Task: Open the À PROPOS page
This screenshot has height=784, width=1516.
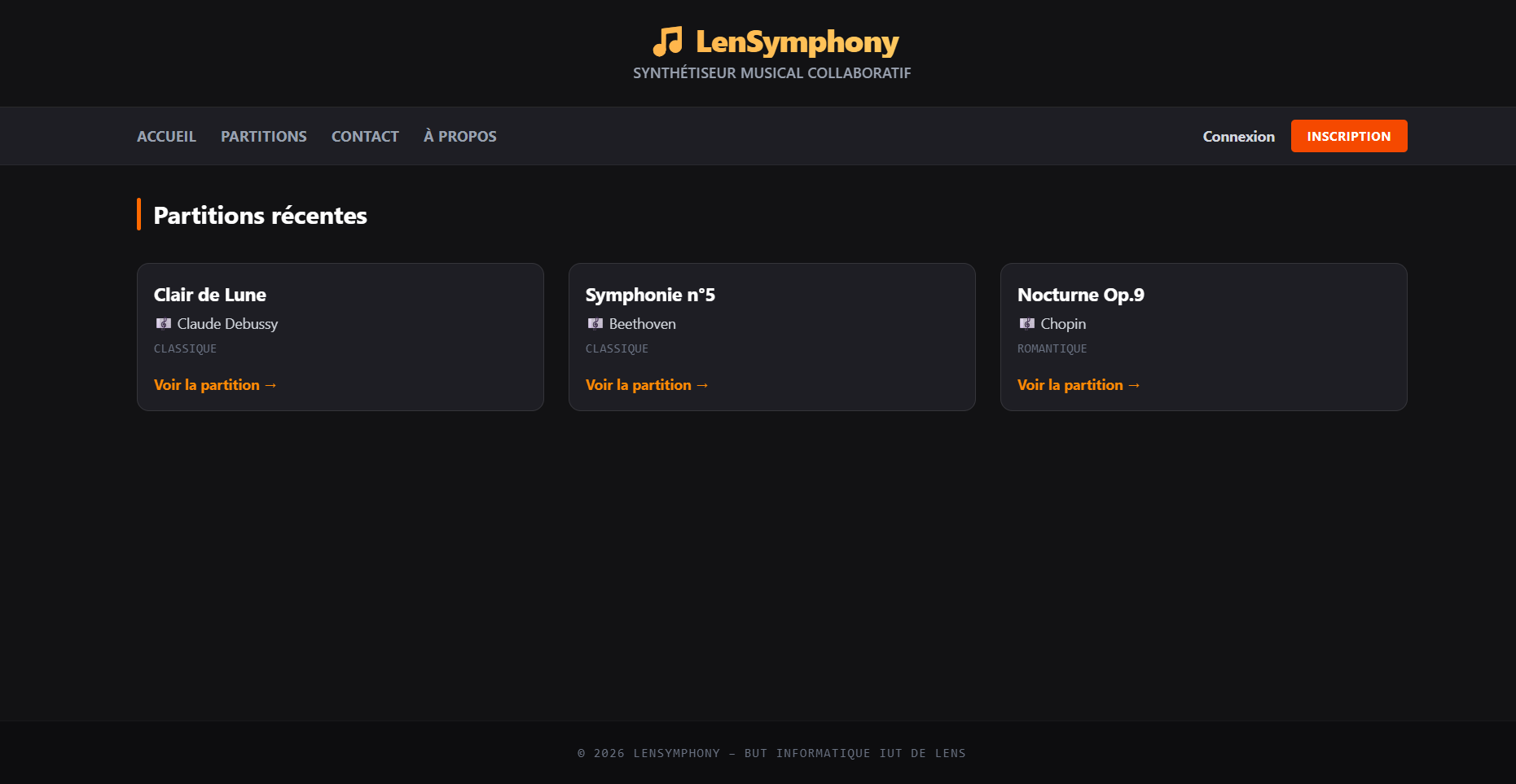Action: pyautogui.click(x=459, y=136)
